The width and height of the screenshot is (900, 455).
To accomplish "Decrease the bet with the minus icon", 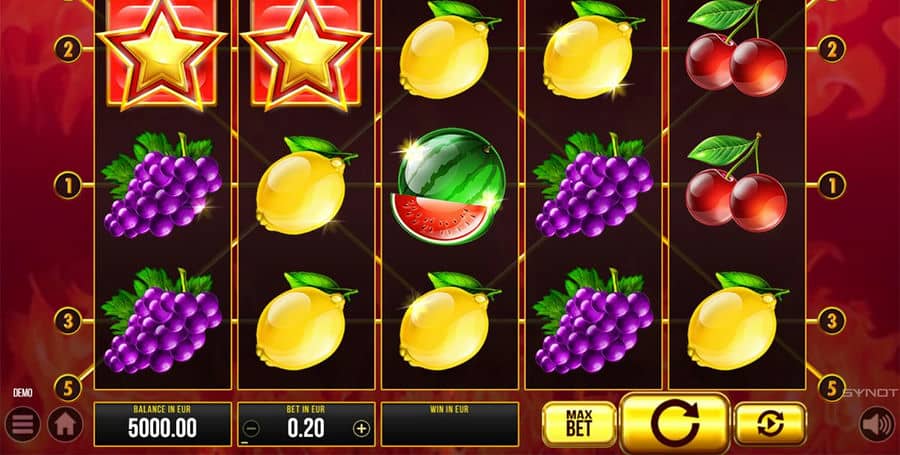I will click(x=252, y=429).
